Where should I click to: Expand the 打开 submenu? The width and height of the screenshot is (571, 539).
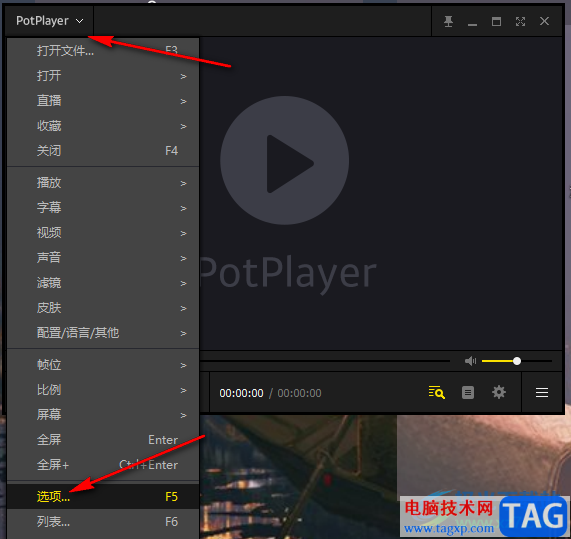[x=103, y=76]
